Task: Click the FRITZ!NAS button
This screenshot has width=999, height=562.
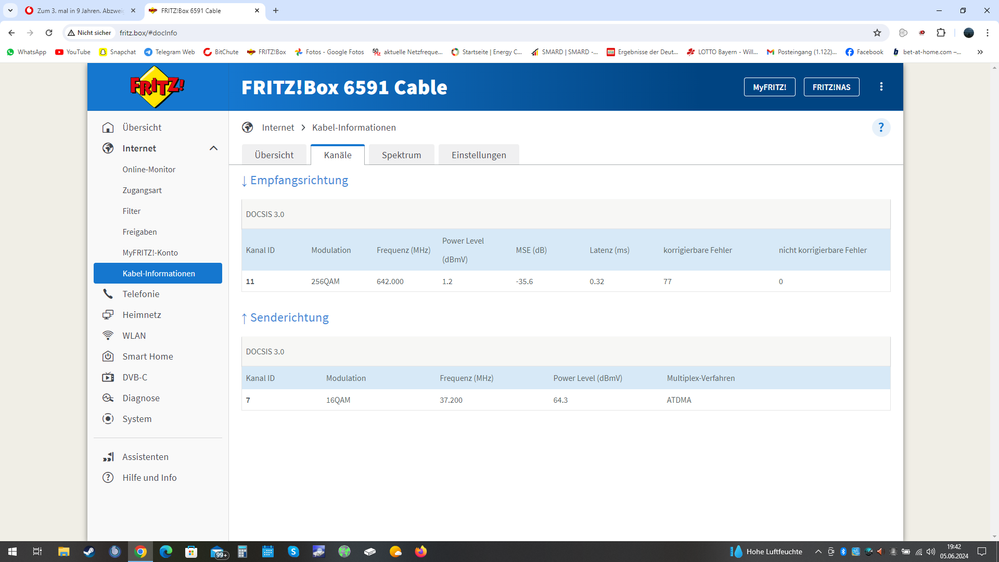Action: click(x=831, y=87)
